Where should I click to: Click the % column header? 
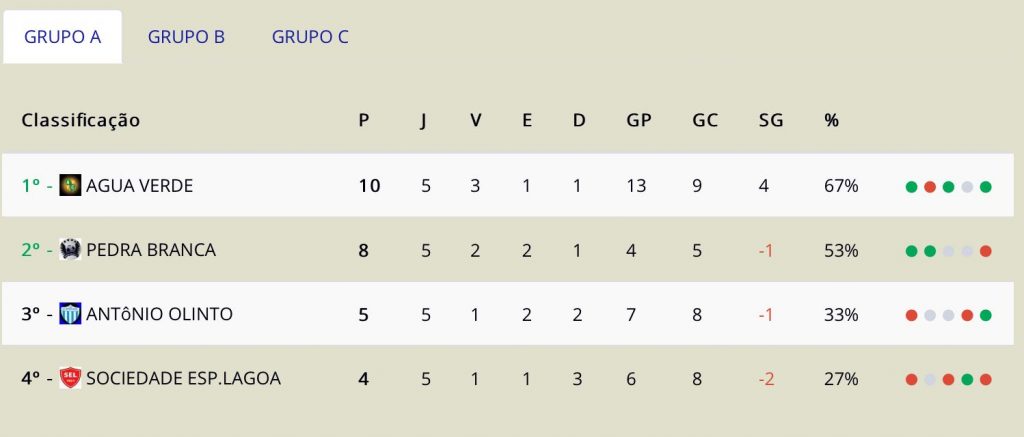click(831, 120)
